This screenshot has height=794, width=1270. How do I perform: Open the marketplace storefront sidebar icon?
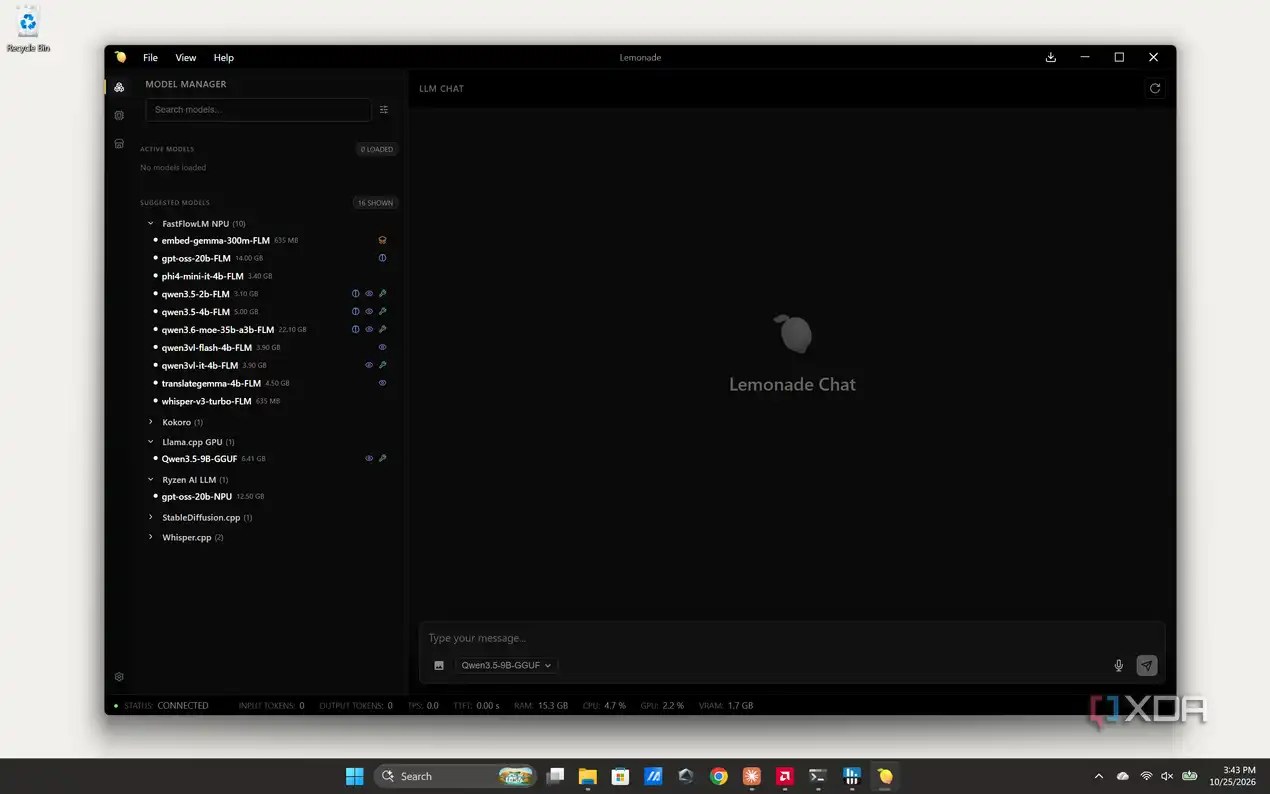pyautogui.click(x=119, y=144)
